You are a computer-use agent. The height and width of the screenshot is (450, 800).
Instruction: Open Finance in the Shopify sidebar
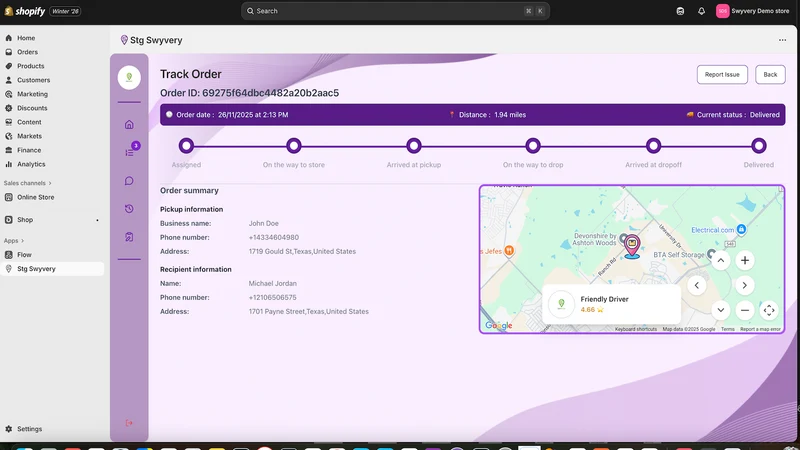29,150
